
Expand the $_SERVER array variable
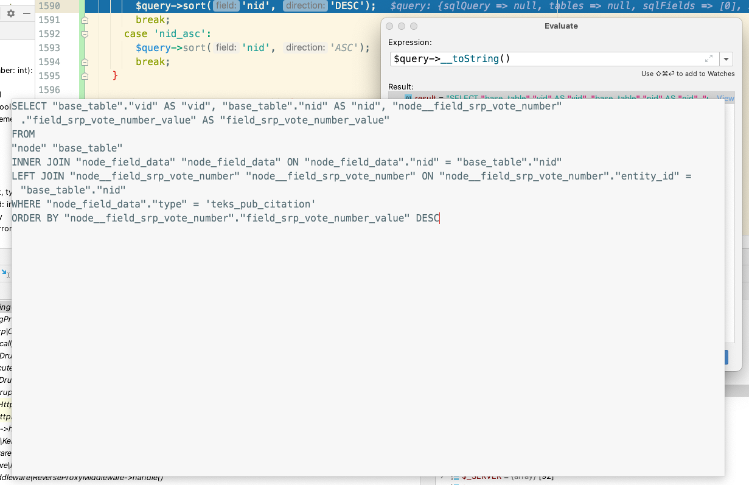(442, 477)
